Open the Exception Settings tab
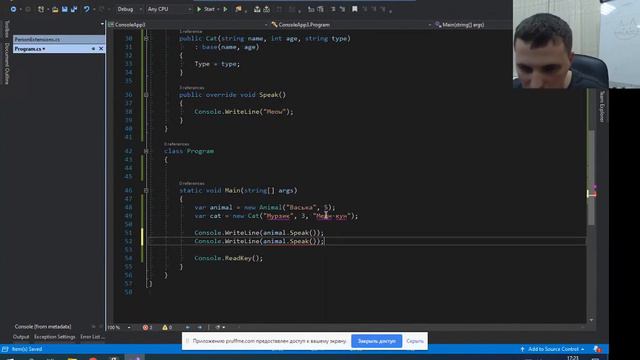640x360 pixels. pos(55,337)
